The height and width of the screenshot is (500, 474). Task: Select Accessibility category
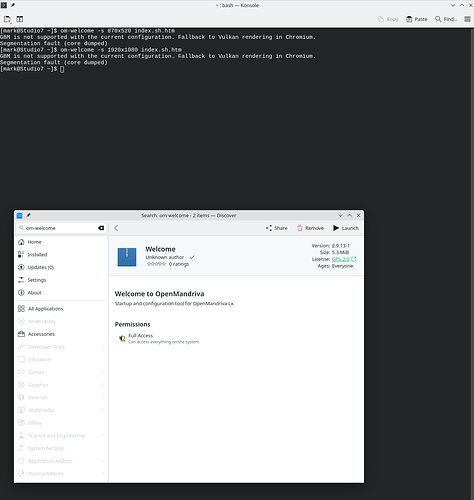click(62, 321)
